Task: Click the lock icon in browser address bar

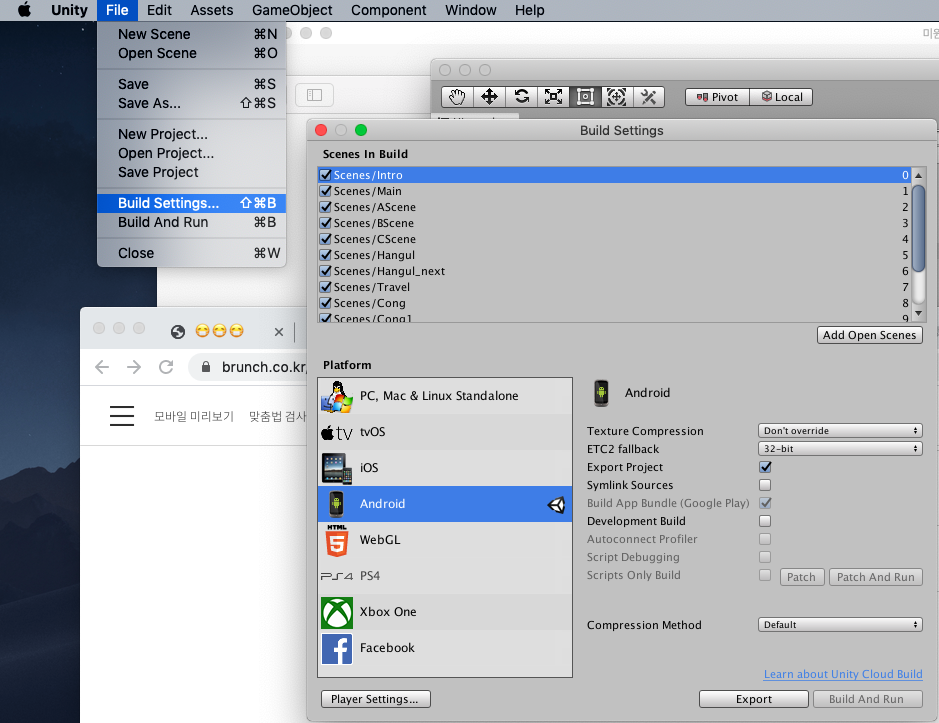Action: [x=205, y=367]
